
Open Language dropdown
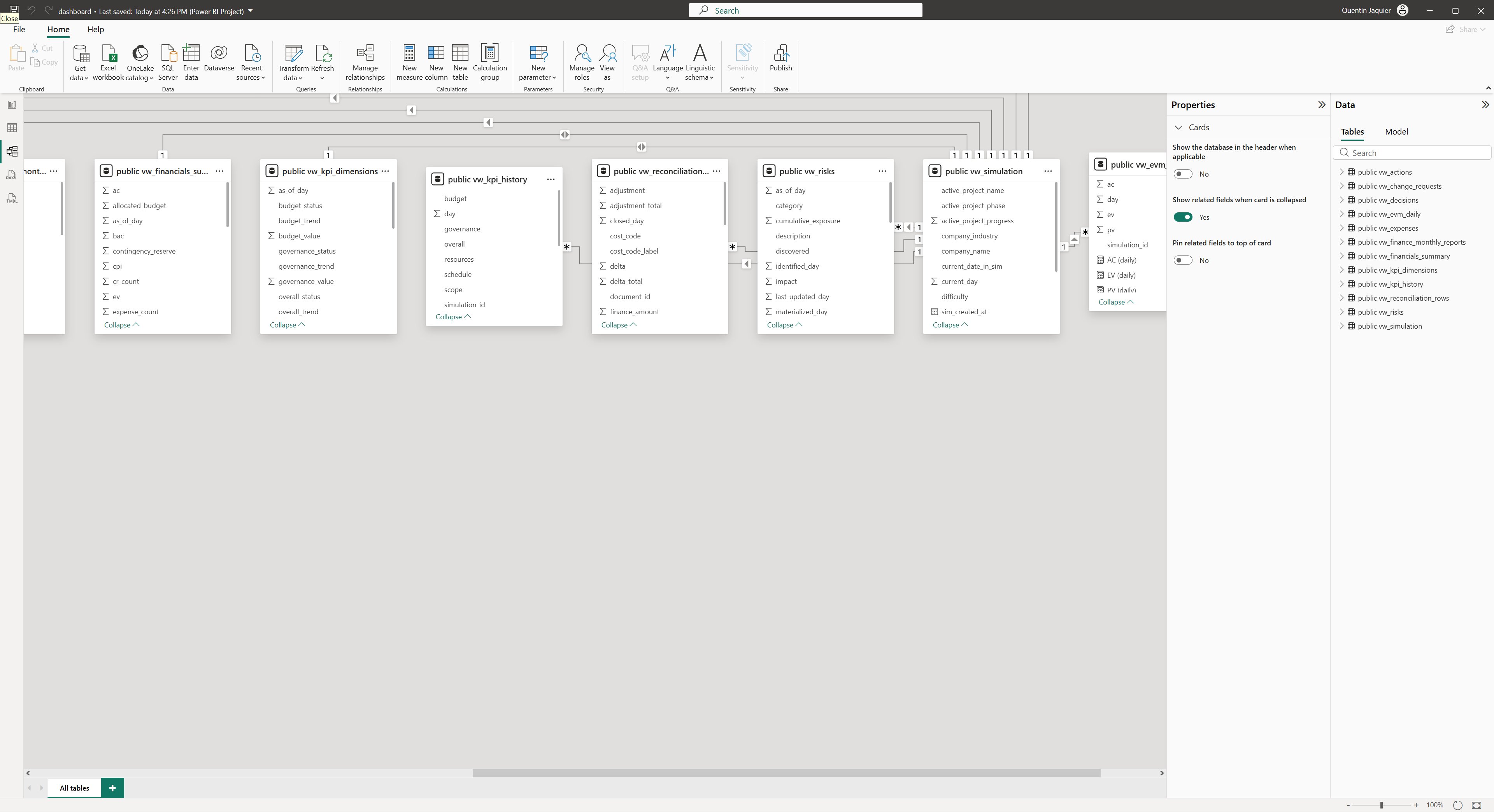668,63
